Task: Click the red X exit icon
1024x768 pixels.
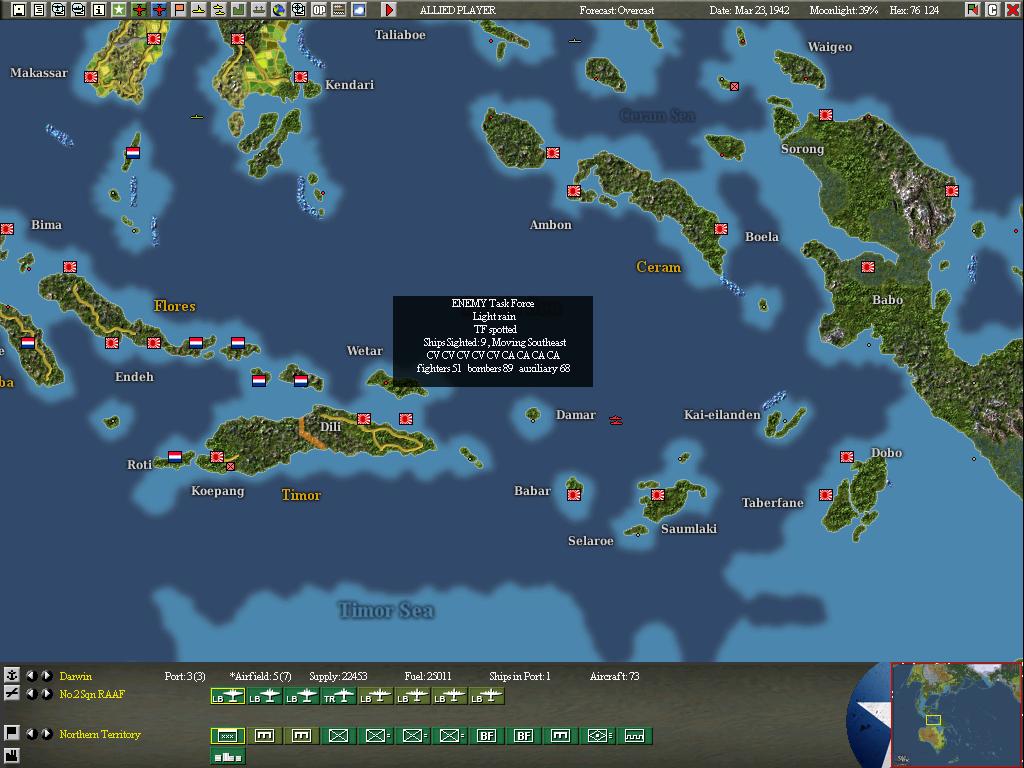Action: [x=1012, y=10]
